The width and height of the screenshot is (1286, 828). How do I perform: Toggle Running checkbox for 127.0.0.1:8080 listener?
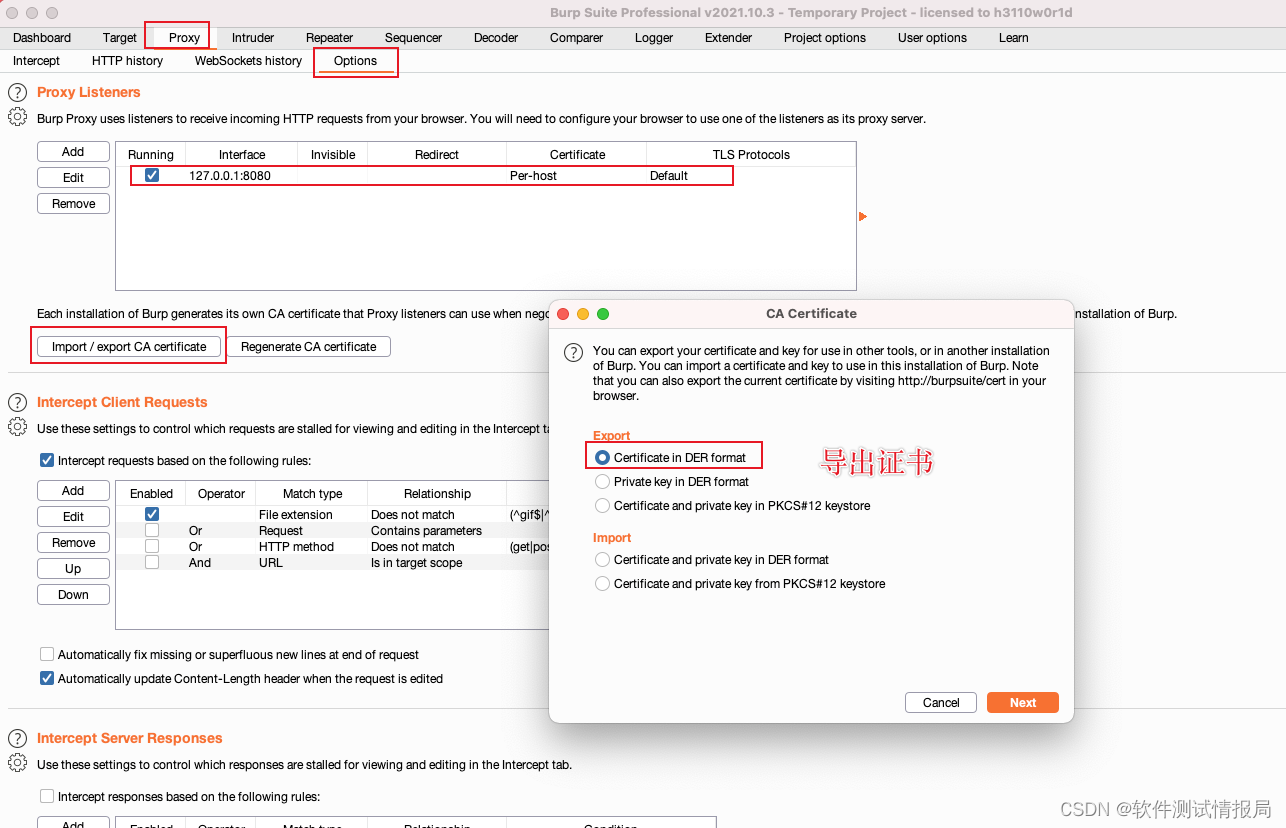[x=152, y=175]
